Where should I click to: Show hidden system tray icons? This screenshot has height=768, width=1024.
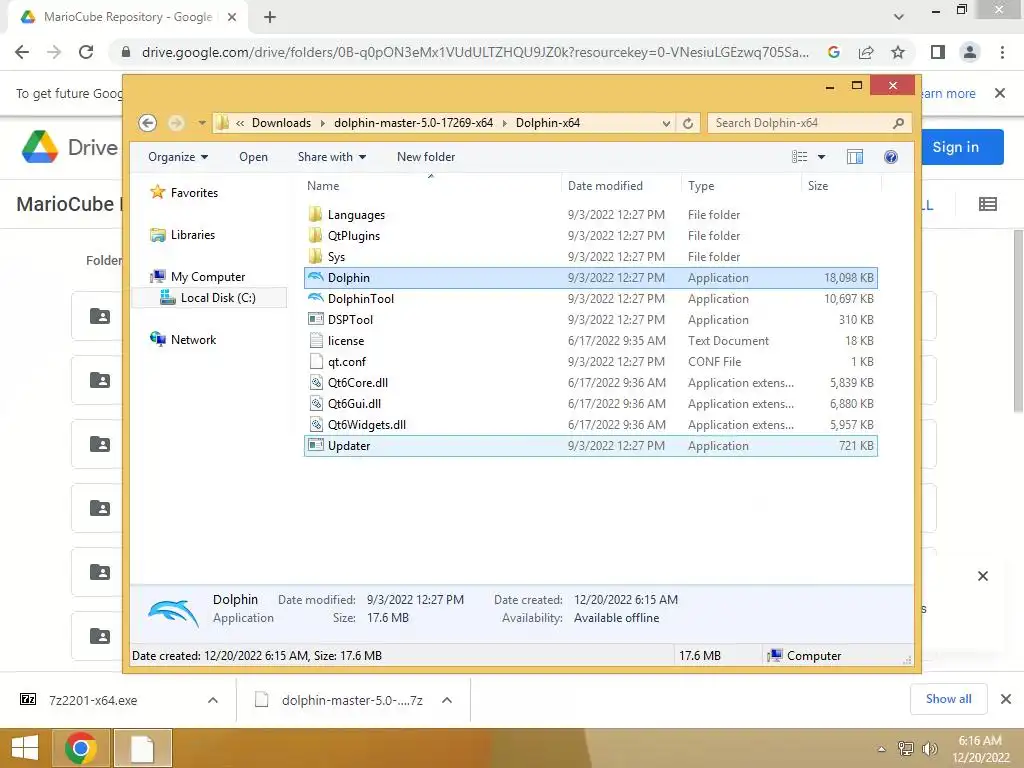(882, 749)
